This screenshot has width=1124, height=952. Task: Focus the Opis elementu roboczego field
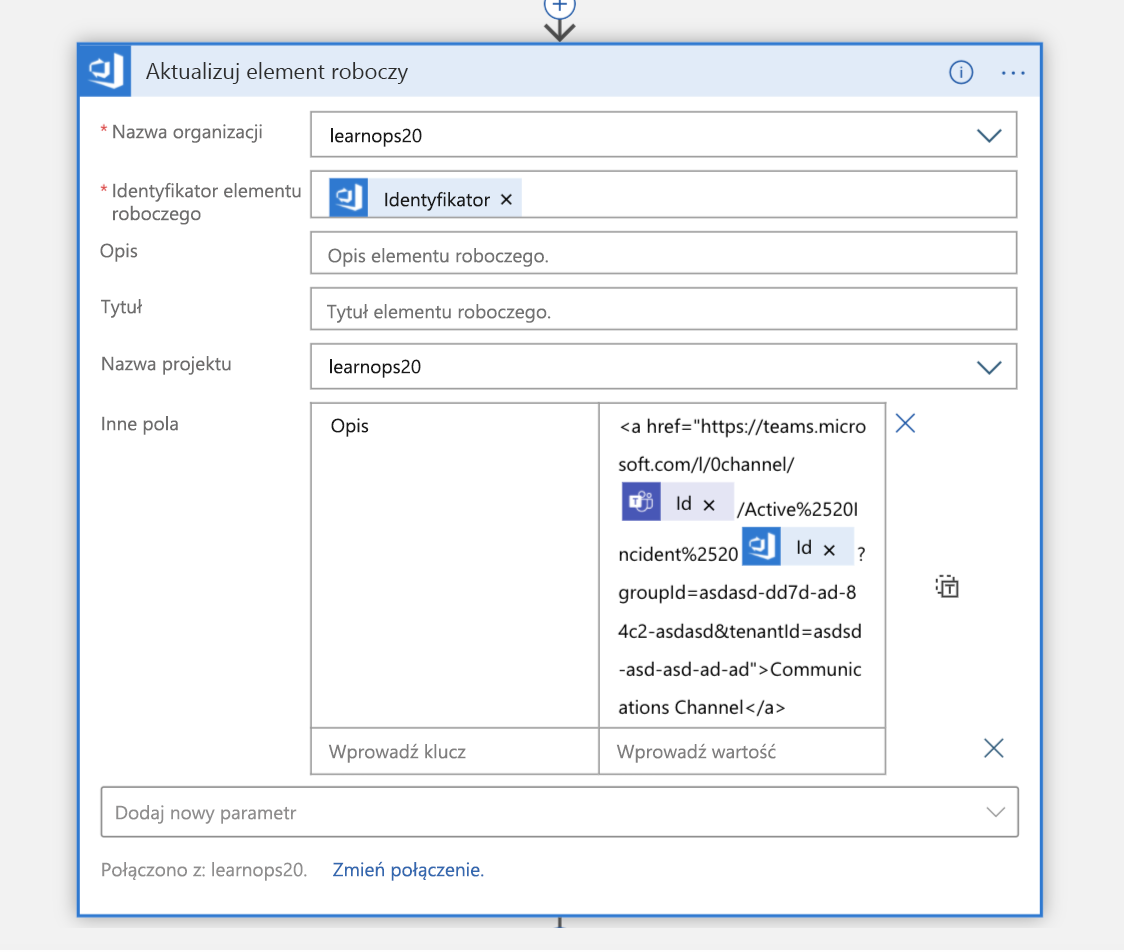pos(663,253)
